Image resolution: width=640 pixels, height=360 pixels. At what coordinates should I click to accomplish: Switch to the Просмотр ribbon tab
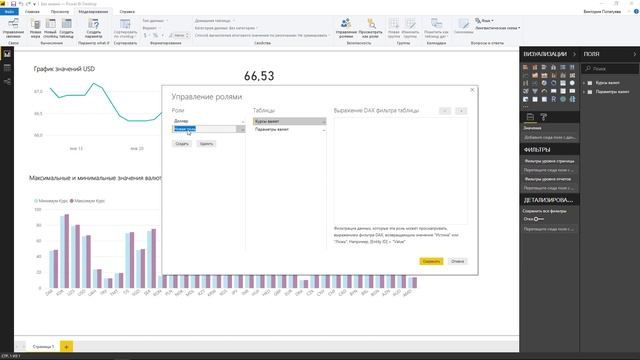pos(60,11)
